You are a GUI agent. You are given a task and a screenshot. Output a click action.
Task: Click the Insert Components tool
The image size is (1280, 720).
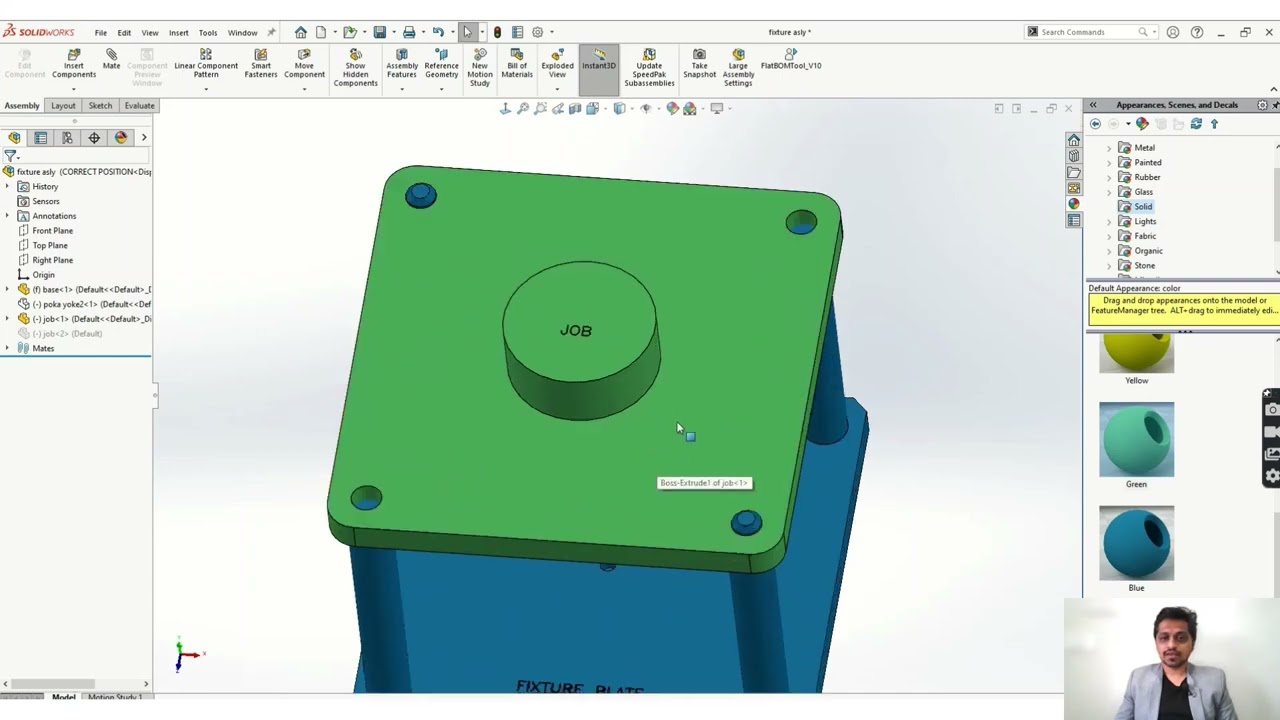(x=74, y=63)
